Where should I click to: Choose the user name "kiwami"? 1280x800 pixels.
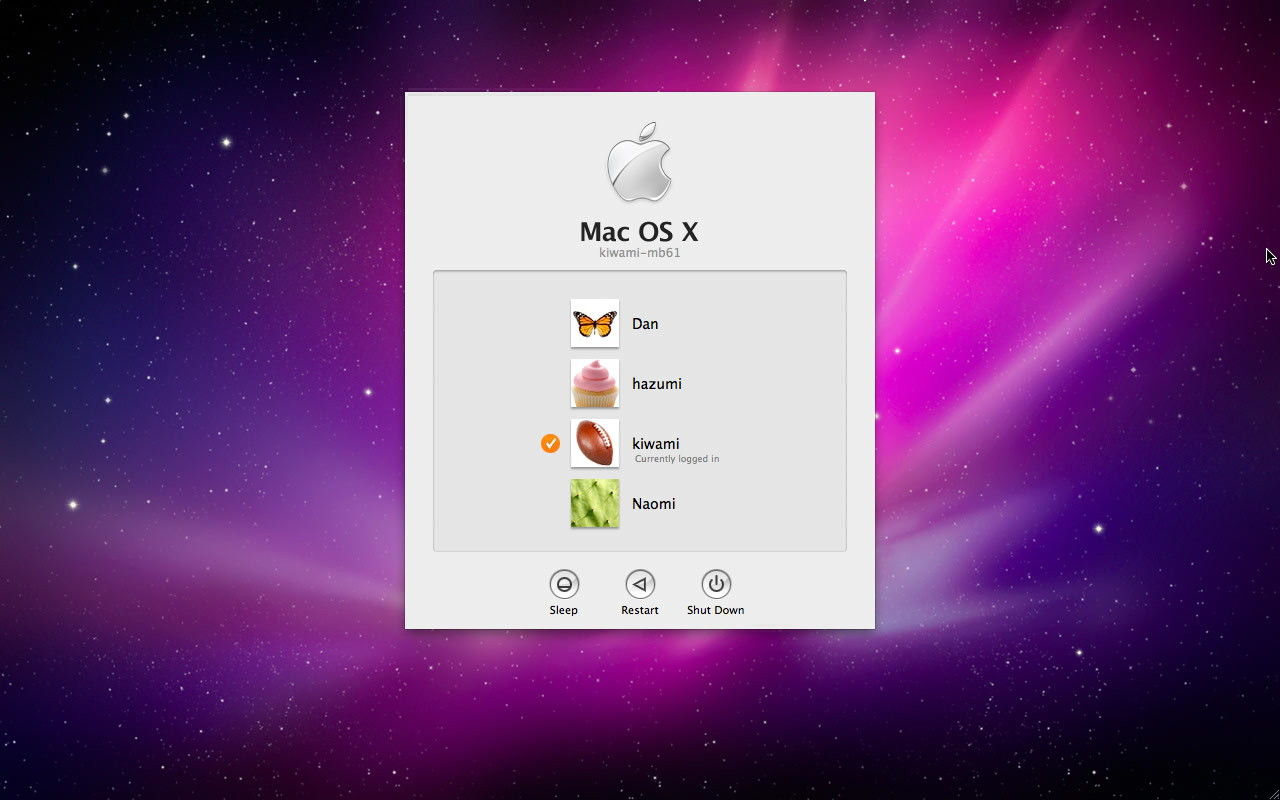click(656, 444)
